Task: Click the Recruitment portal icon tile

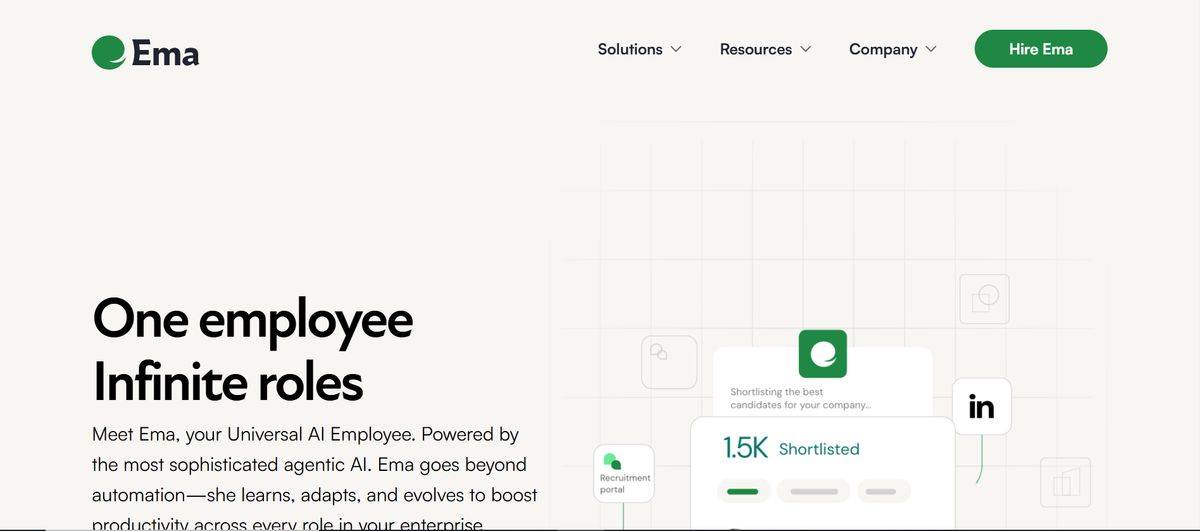Action: [624, 472]
